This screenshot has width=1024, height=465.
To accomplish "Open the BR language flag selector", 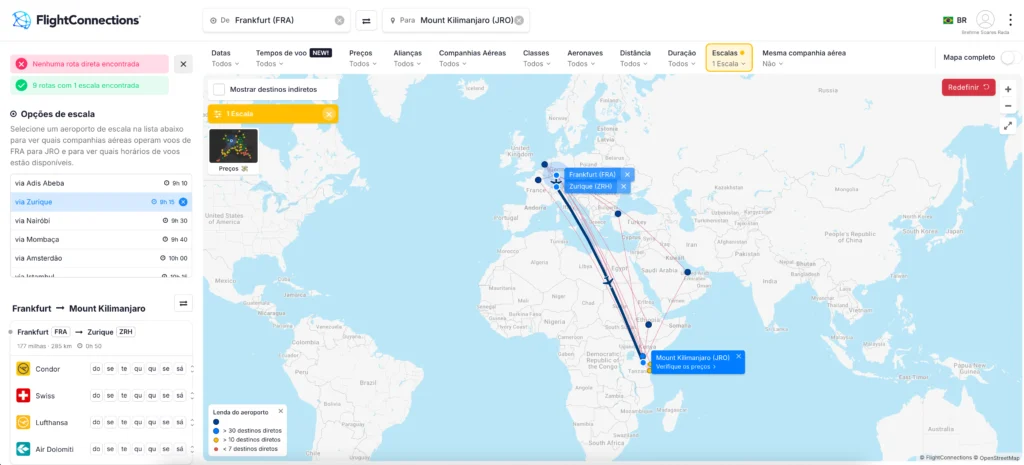I will click(x=955, y=20).
